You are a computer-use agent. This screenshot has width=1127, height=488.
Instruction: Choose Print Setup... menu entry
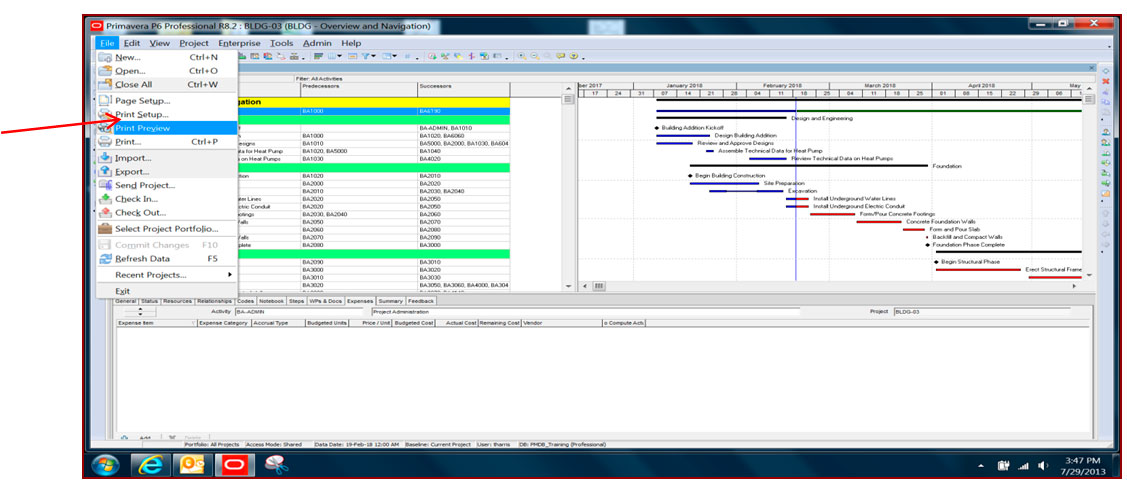click(x=167, y=114)
